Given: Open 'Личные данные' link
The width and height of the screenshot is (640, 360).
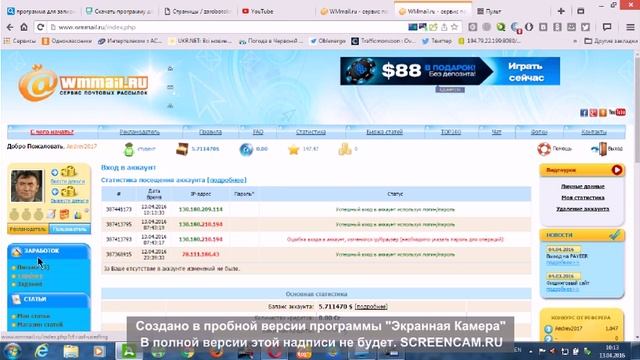Looking at the screenshot, I should coord(582,187).
